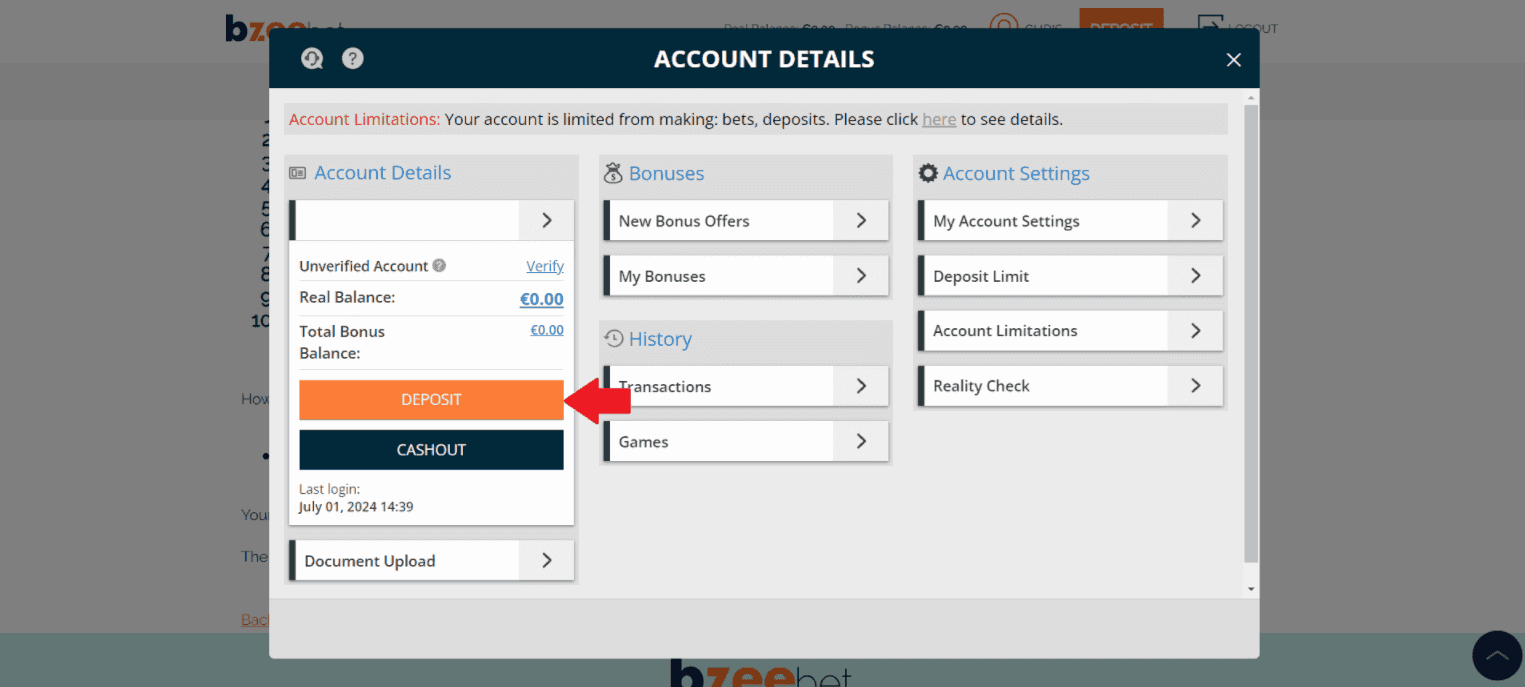Open the Transactions history item

745,387
